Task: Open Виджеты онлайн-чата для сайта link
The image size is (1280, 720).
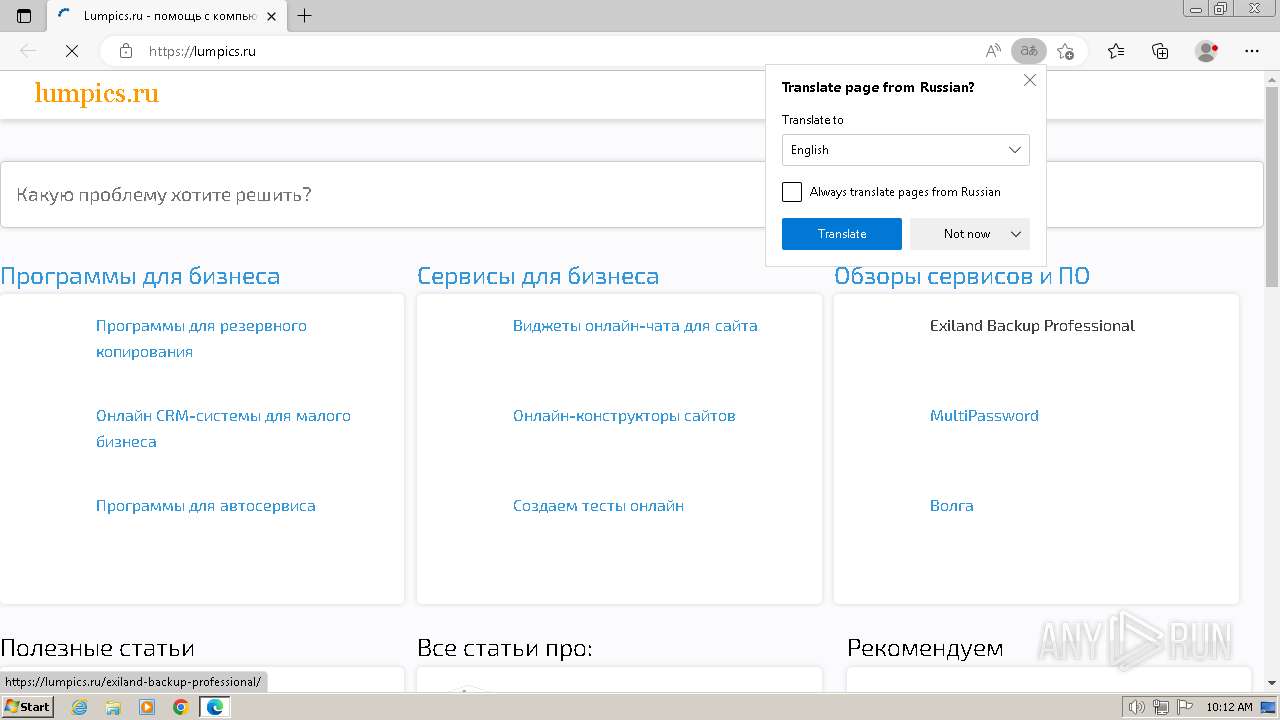Action: coord(635,326)
